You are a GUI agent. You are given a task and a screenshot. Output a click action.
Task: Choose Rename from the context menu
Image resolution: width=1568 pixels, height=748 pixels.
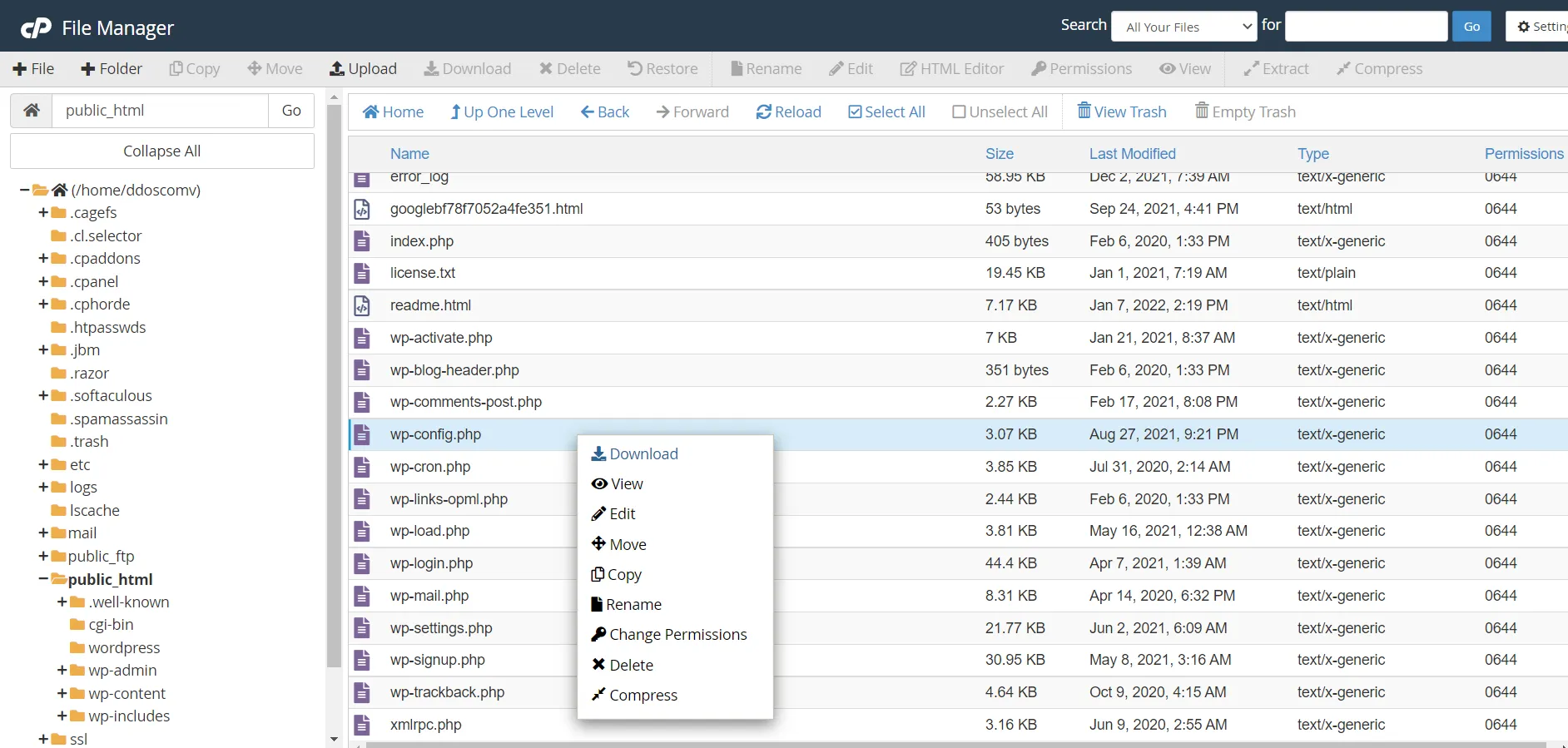[627, 604]
